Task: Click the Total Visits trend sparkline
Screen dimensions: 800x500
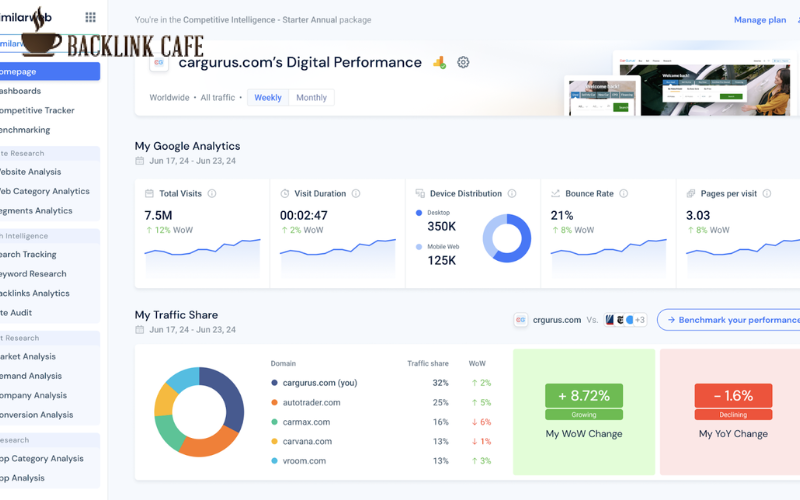Action: [x=203, y=259]
